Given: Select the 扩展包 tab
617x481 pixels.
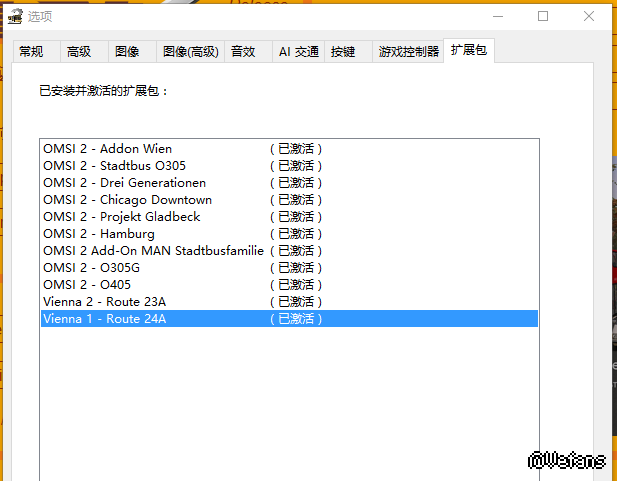Looking at the screenshot, I should click(469, 50).
